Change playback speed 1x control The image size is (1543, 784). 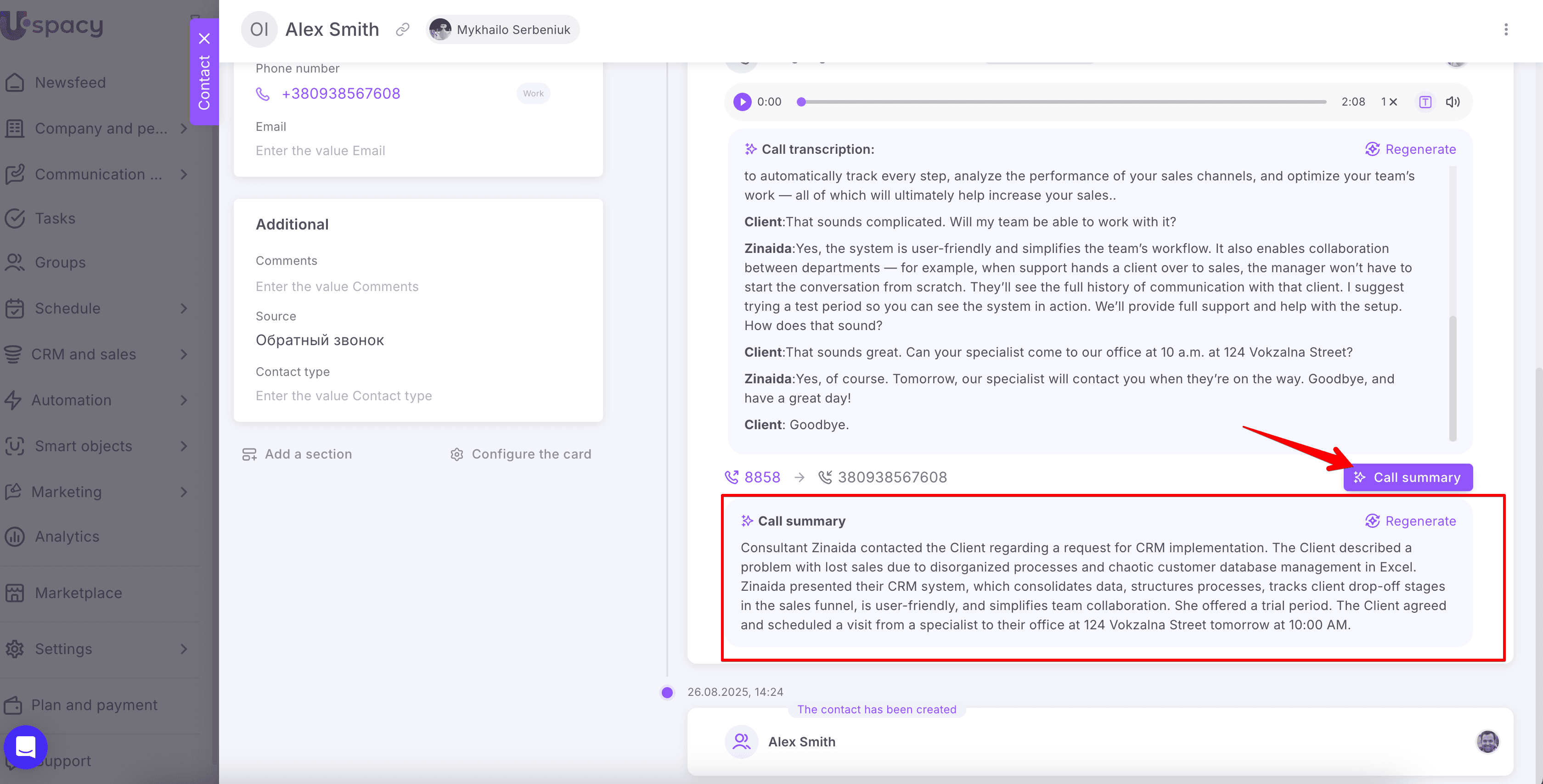pos(1389,102)
